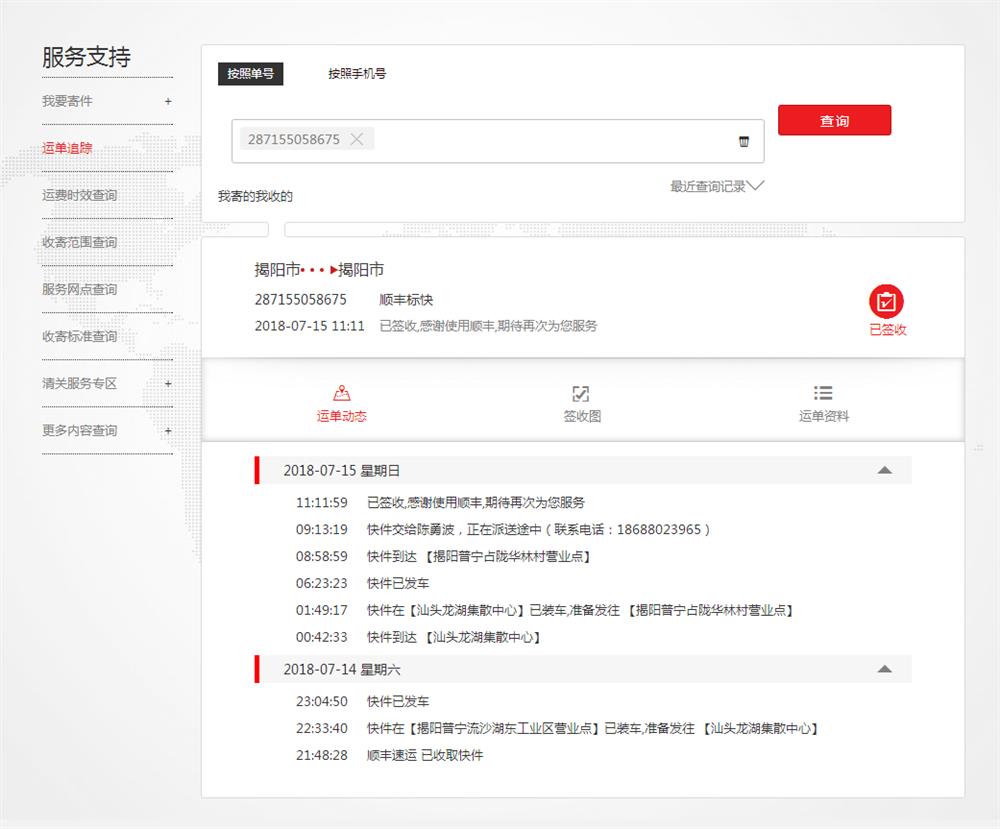Screen dimensions: 1000x829
Task: Focus the tracking number input field
Action: coord(497,141)
